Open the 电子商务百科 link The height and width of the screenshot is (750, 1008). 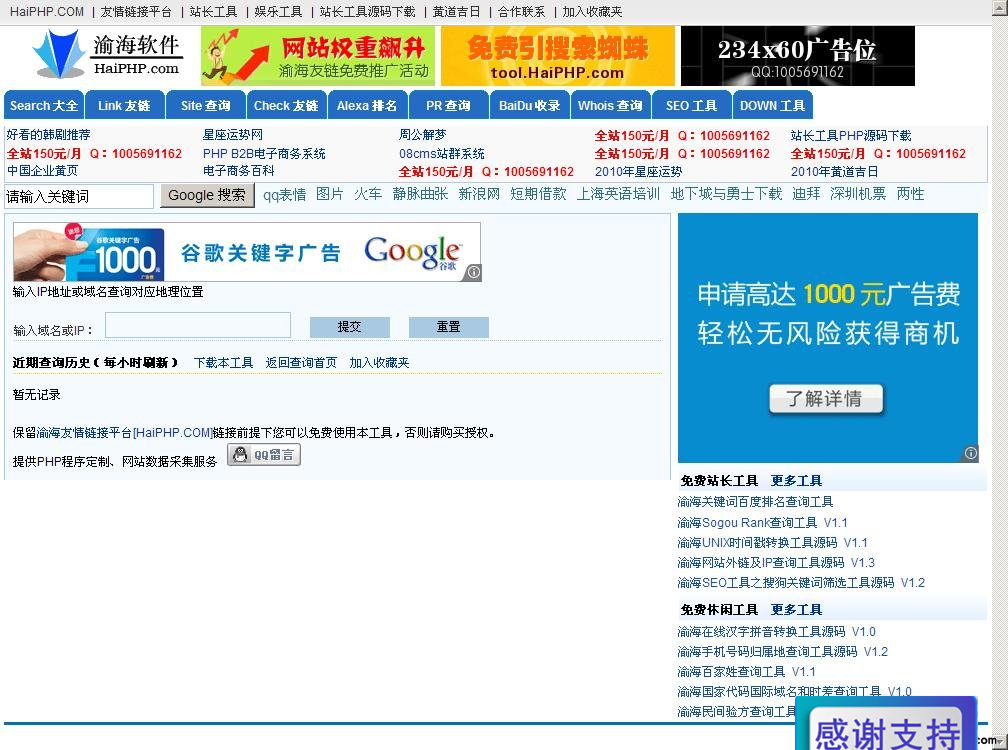tap(238, 170)
